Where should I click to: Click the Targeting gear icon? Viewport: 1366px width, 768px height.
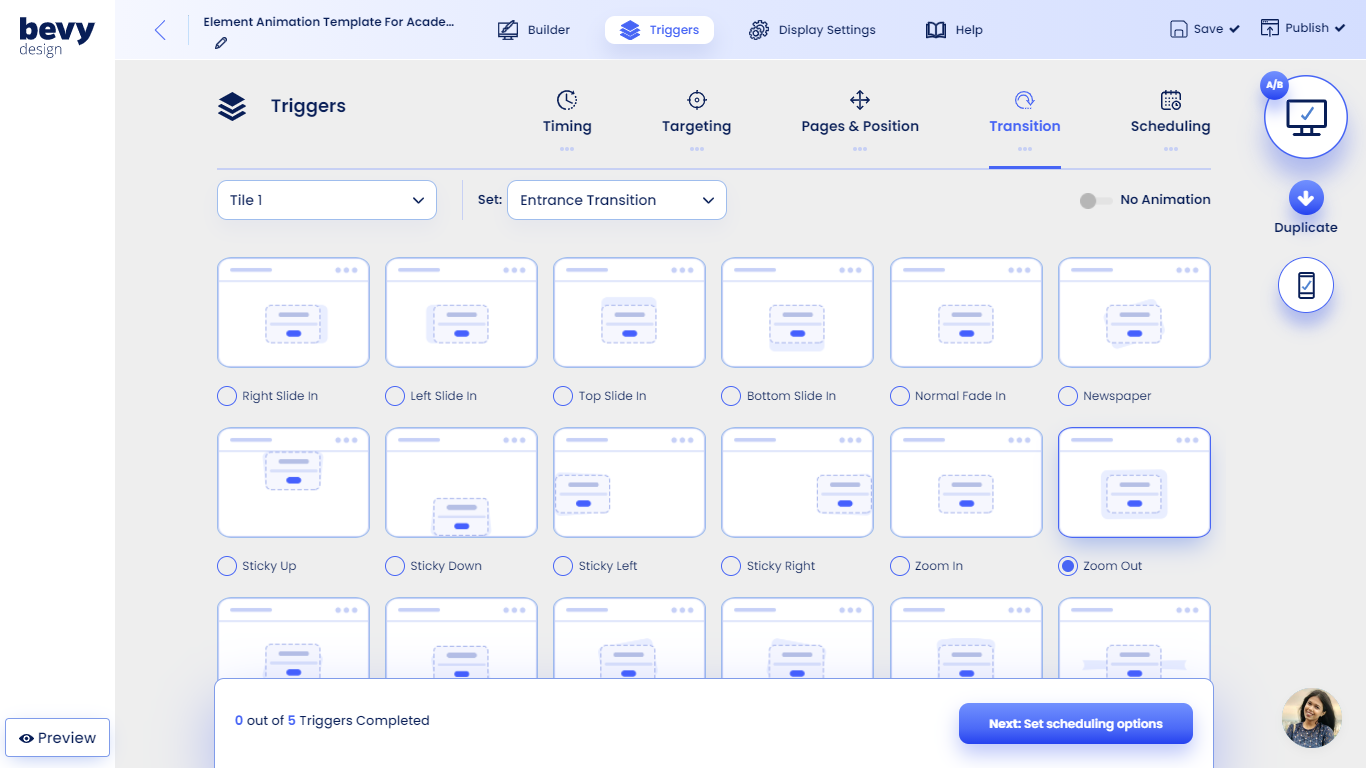(x=697, y=100)
